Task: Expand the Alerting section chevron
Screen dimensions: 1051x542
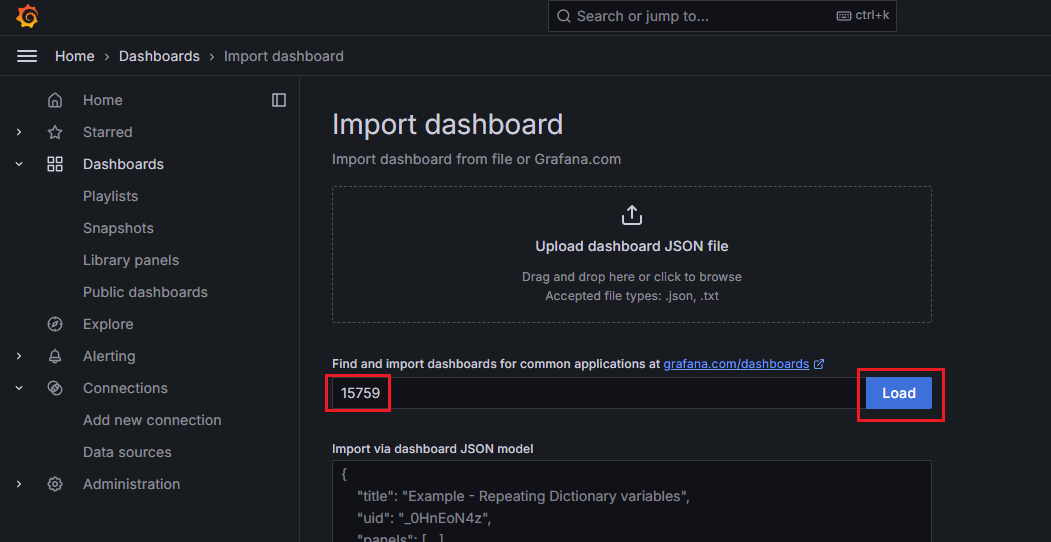Action: click(x=19, y=356)
